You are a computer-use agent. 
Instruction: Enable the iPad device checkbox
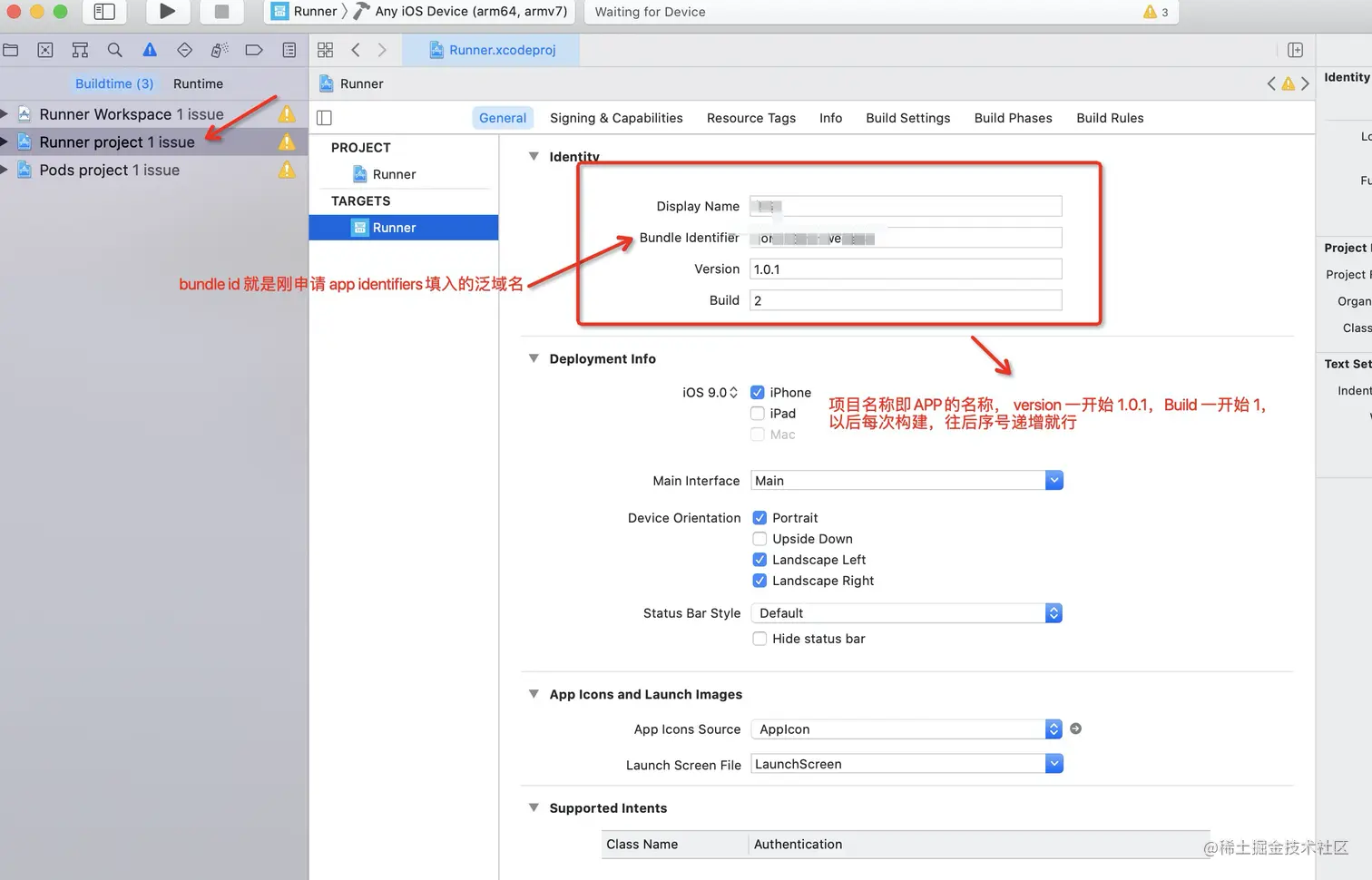[x=758, y=414]
